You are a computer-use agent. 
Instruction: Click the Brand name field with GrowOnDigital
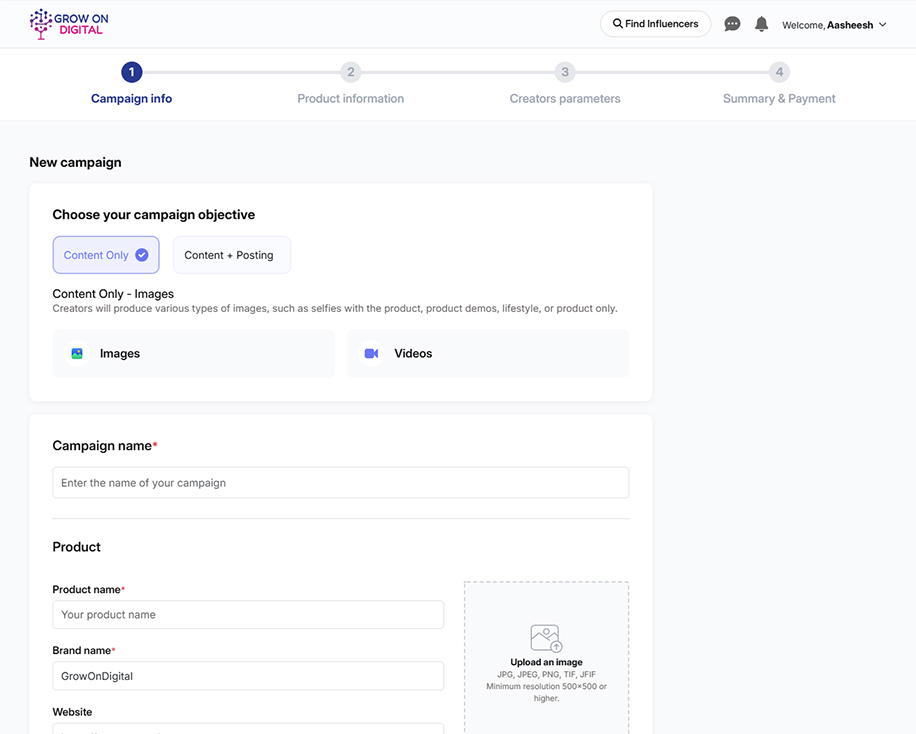[247, 676]
